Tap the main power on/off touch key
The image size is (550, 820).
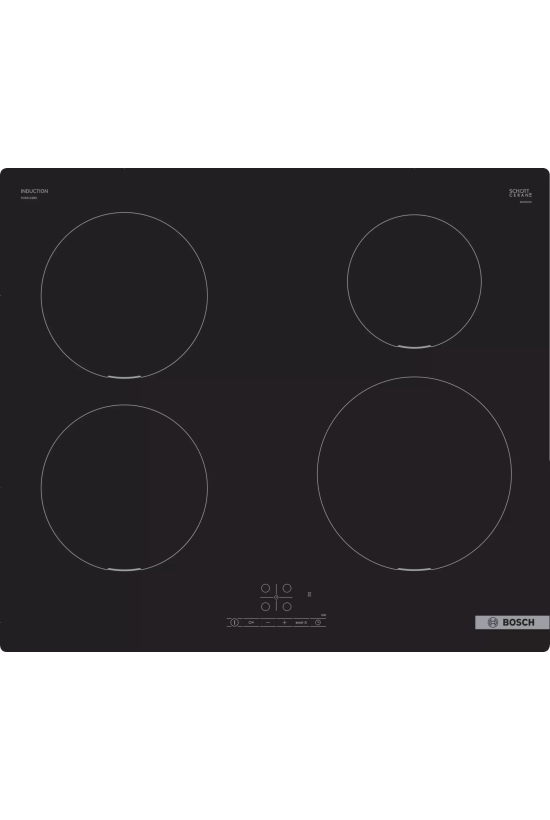pos(234,622)
